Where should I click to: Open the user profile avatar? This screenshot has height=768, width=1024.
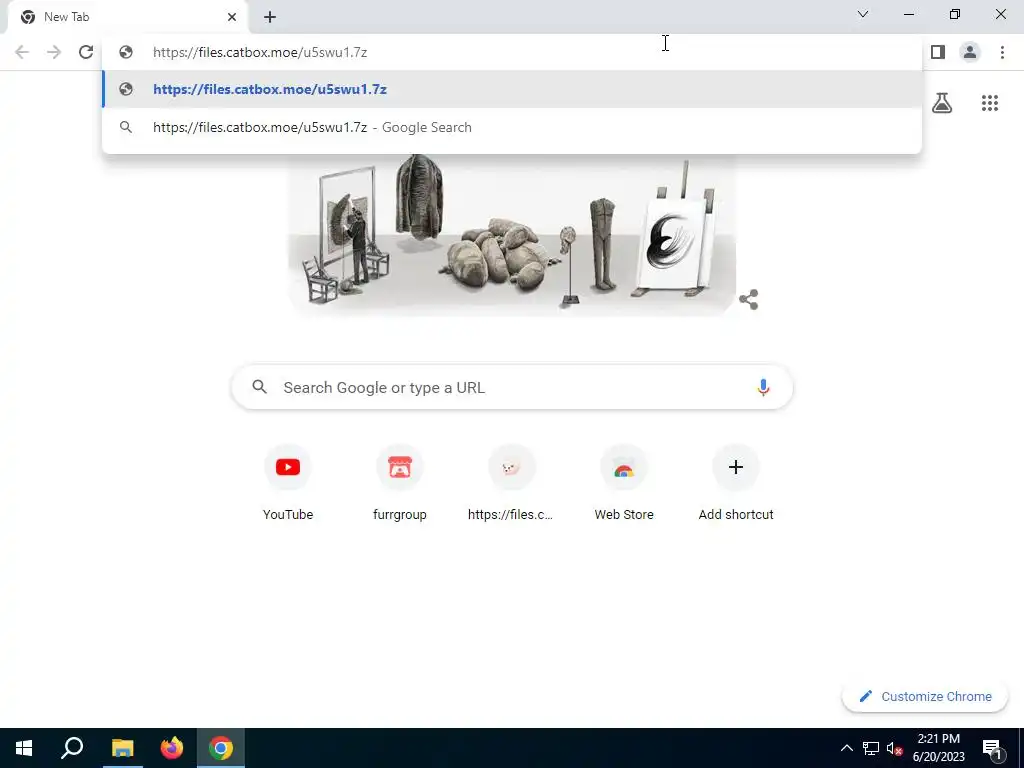(x=970, y=52)
